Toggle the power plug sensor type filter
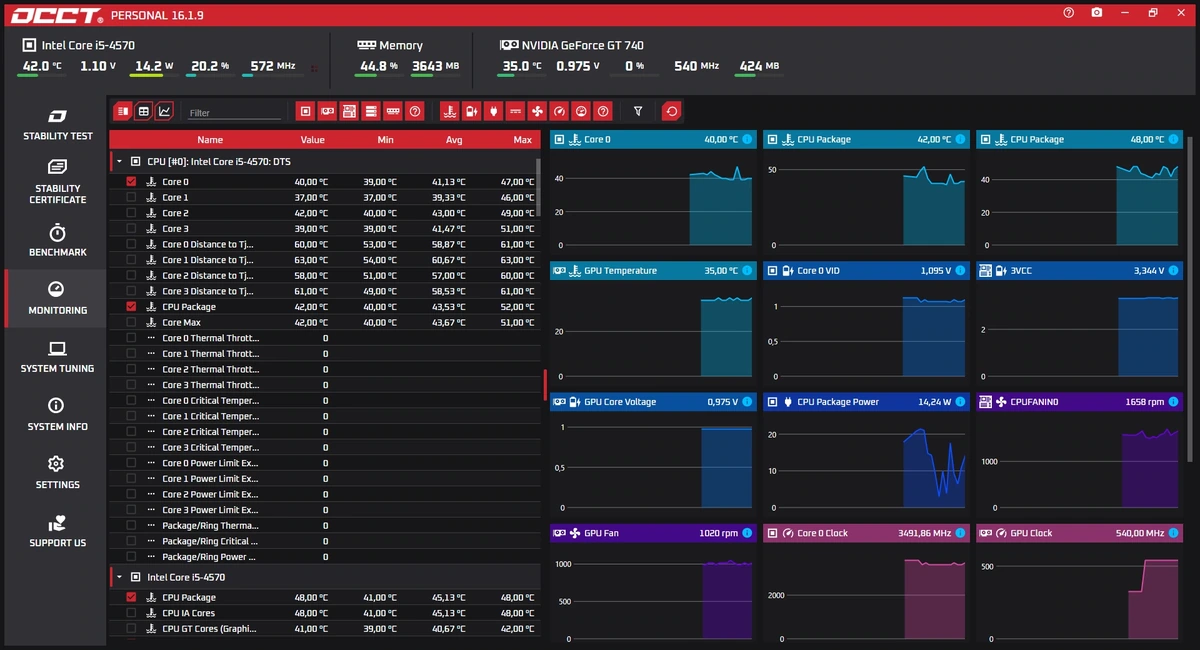 (x=493, y=111)
